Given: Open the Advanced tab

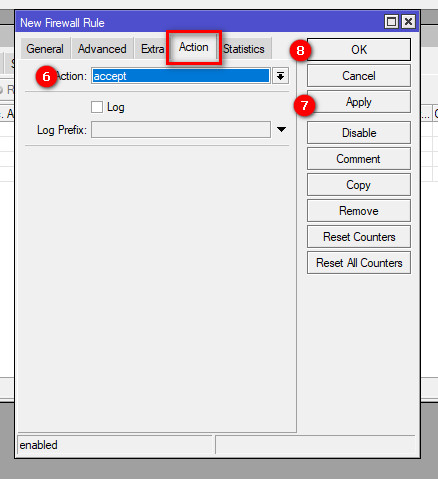Looking at the screenshot, I should [x=102, y=49].
